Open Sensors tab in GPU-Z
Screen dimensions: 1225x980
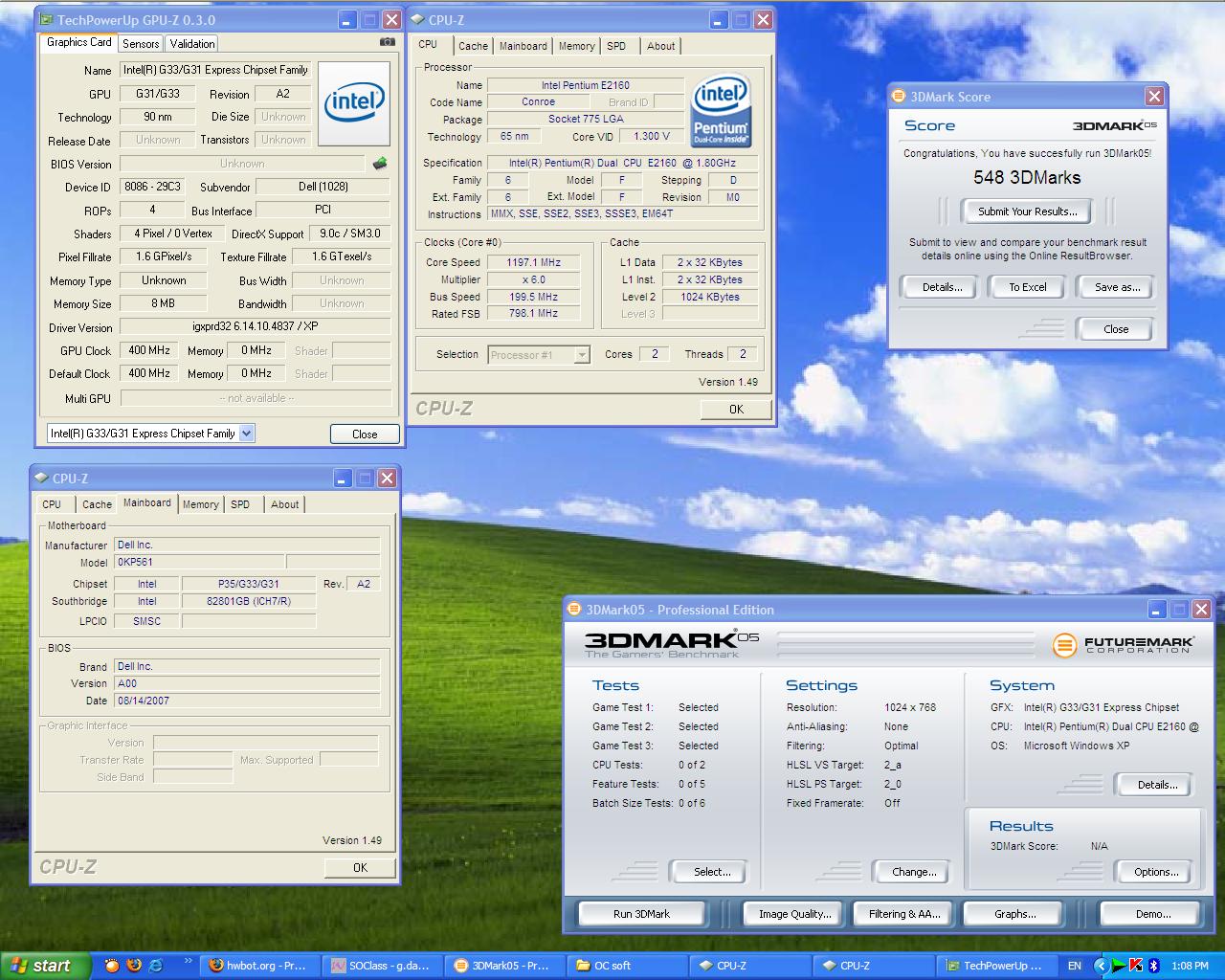click(141, 44)
